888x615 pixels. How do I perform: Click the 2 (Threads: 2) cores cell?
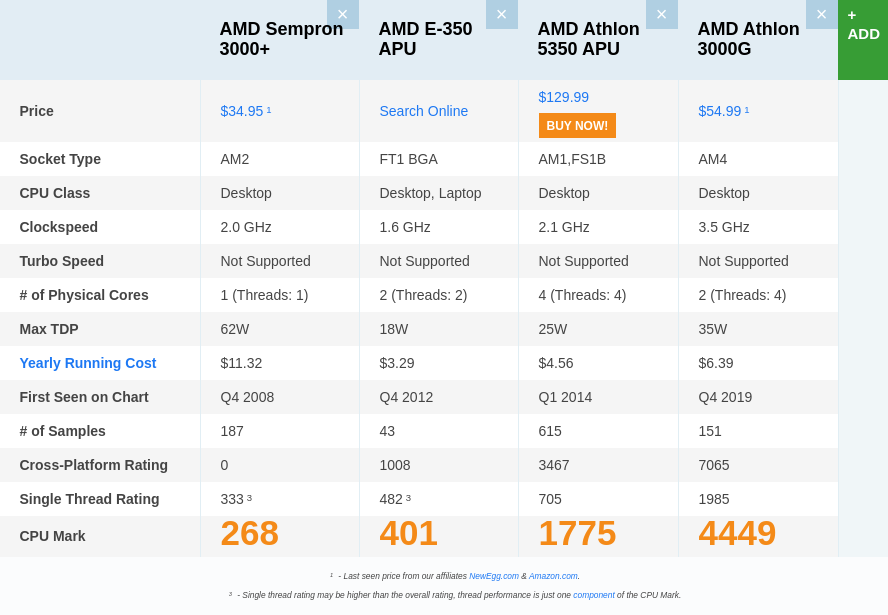[x=423, y=295]
